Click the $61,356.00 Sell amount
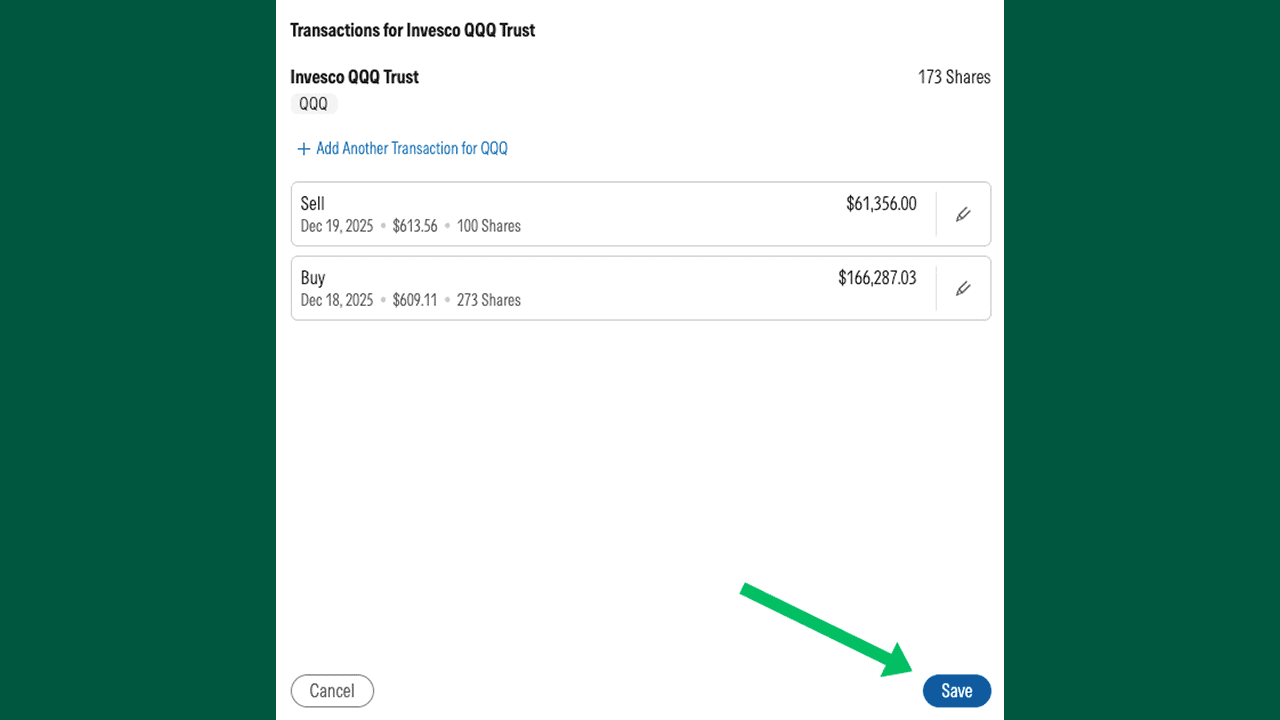Screen dimensions: 1280x720 point(881,203)
